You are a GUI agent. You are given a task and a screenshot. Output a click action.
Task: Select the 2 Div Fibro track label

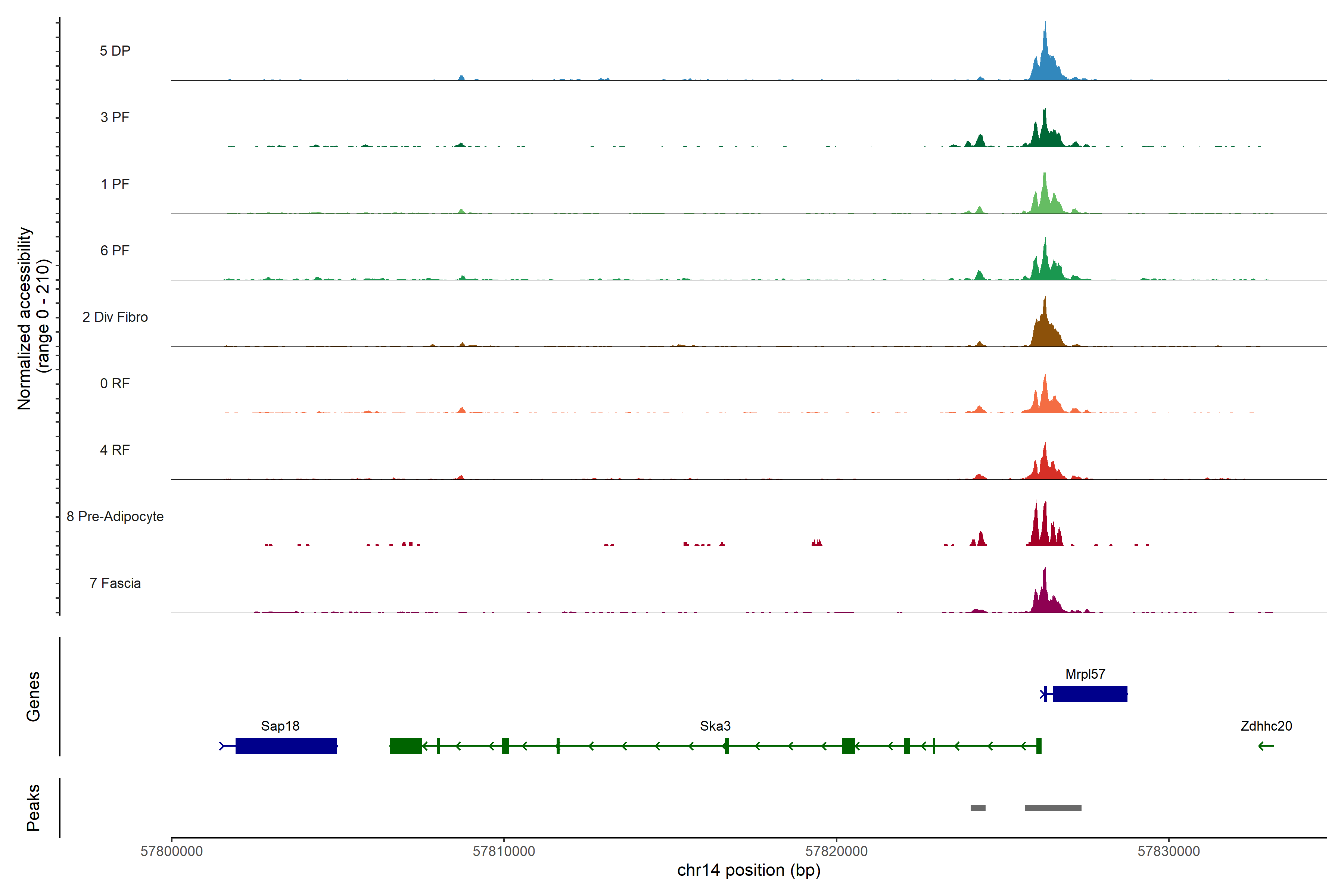(x=115, y=317)
